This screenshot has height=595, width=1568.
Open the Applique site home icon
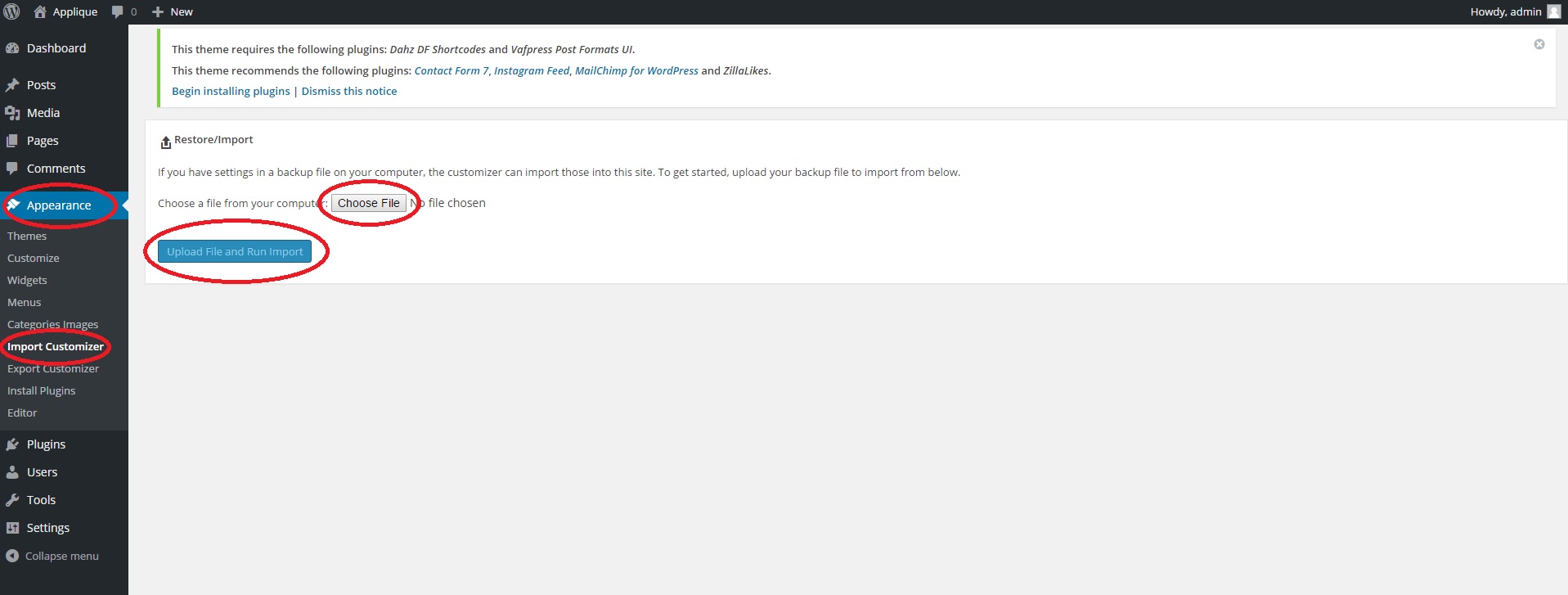point(40,11)
